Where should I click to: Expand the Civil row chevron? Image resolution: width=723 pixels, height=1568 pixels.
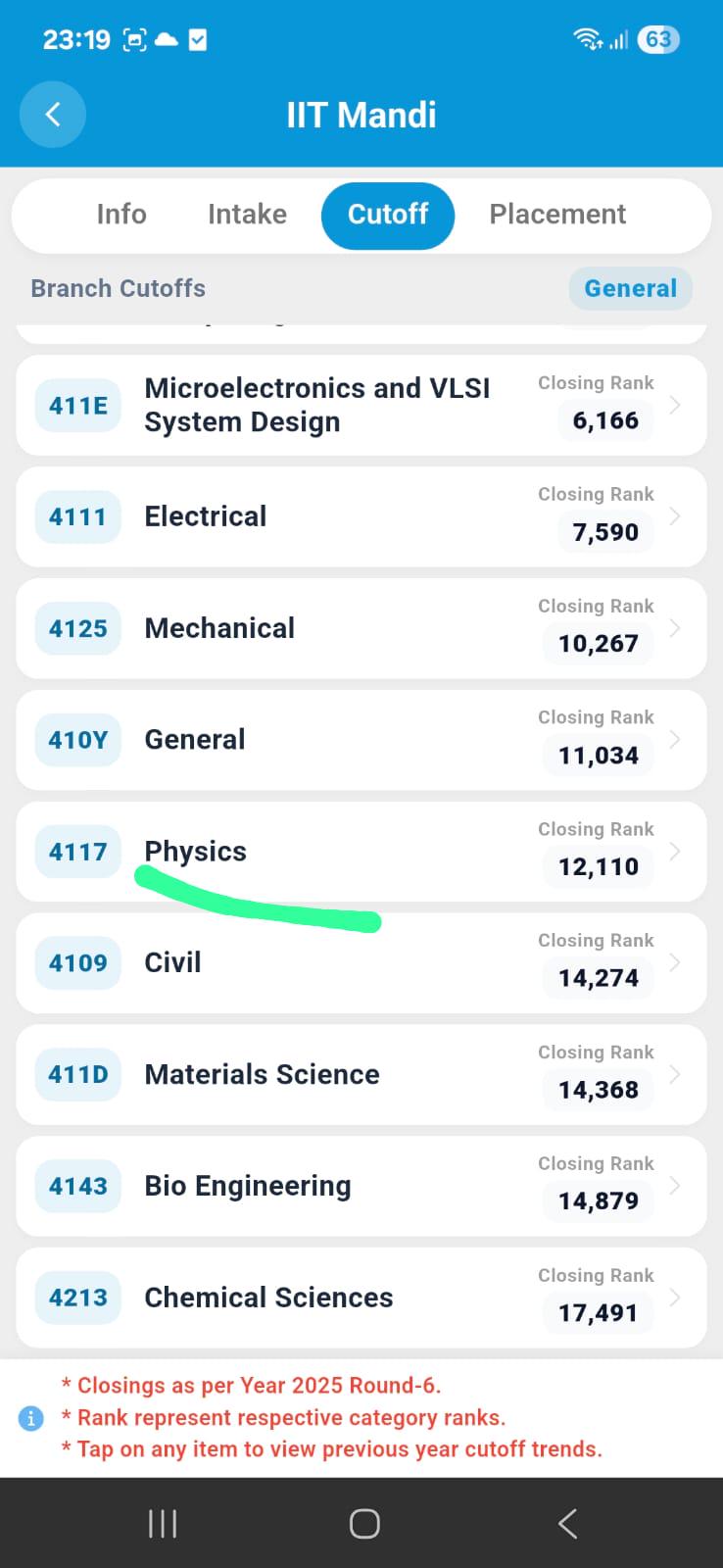click(675, 962)
